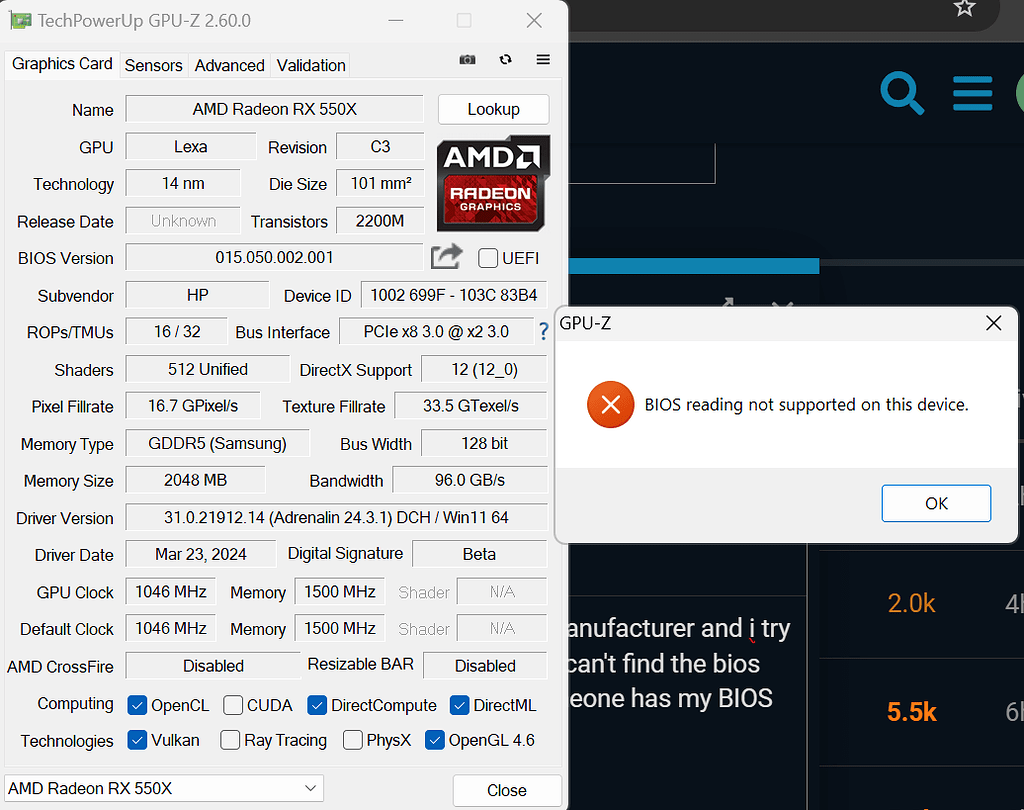Click the Technology value 14 nm
Viewport: 1024px width, 810px height.
point(183,183)
